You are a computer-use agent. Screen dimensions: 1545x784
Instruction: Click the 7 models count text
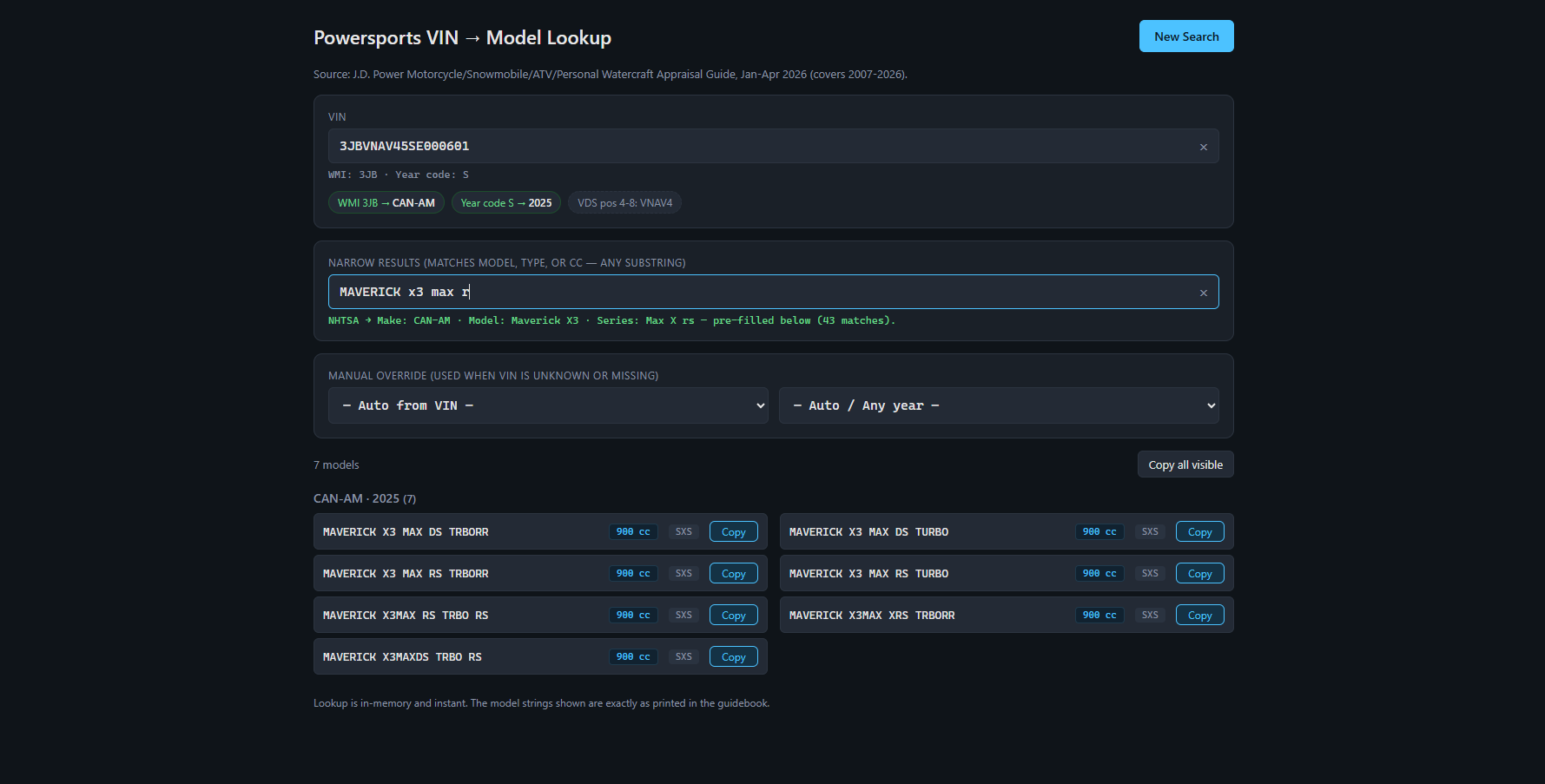(336, 465)
